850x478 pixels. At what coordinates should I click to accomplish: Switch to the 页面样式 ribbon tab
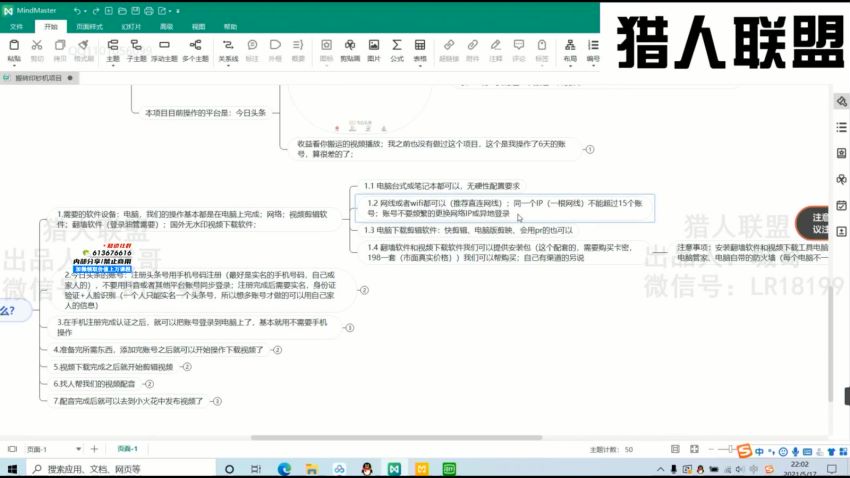point(89,27)
